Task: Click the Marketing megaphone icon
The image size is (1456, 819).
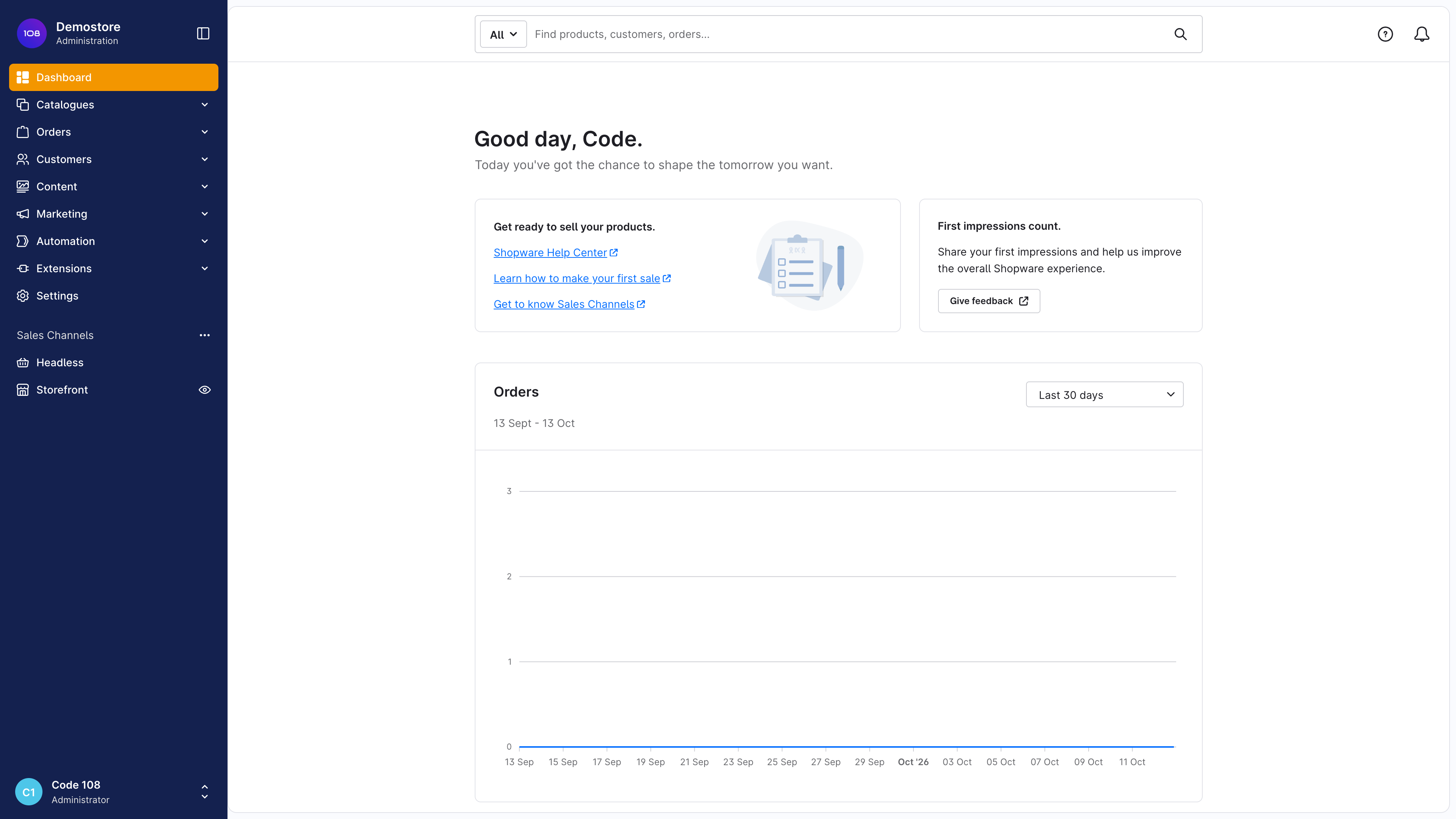Action: [x=23, y=213]
